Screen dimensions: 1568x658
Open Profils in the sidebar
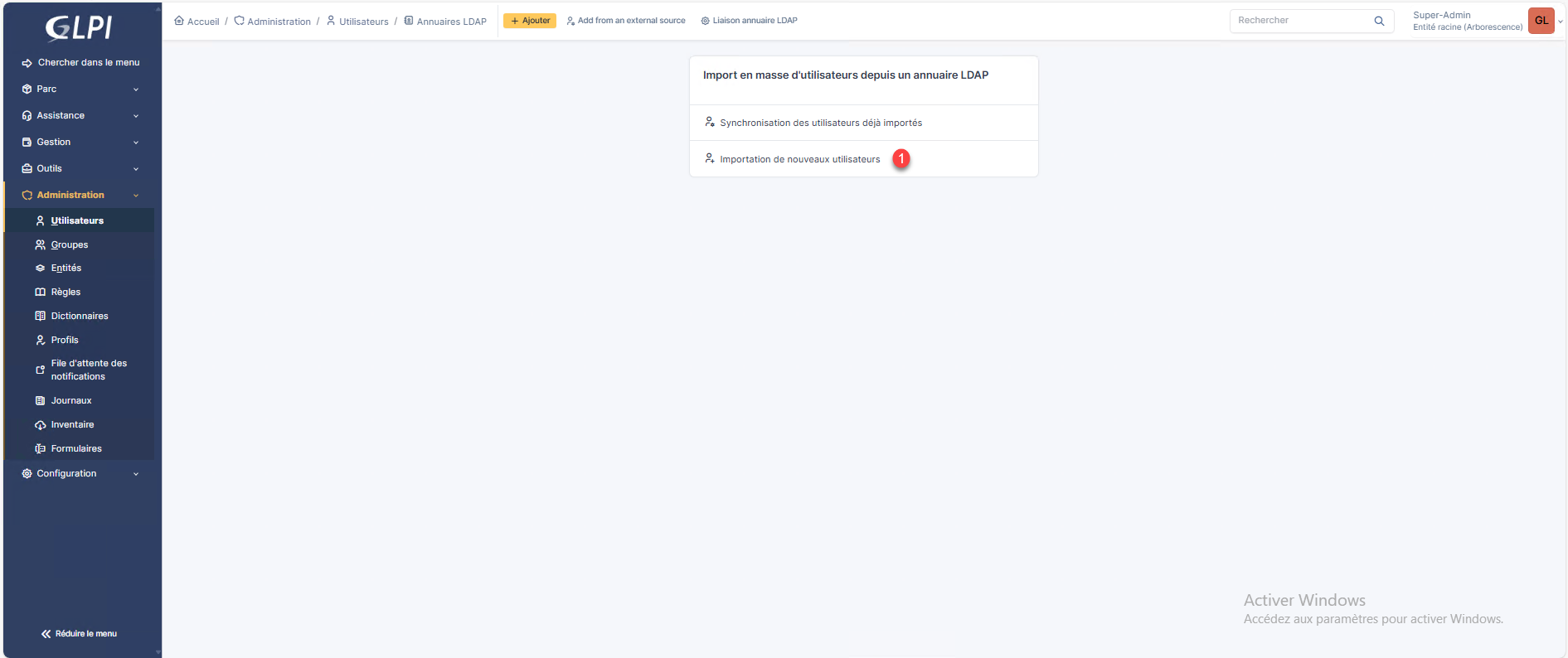coord(65,341)
